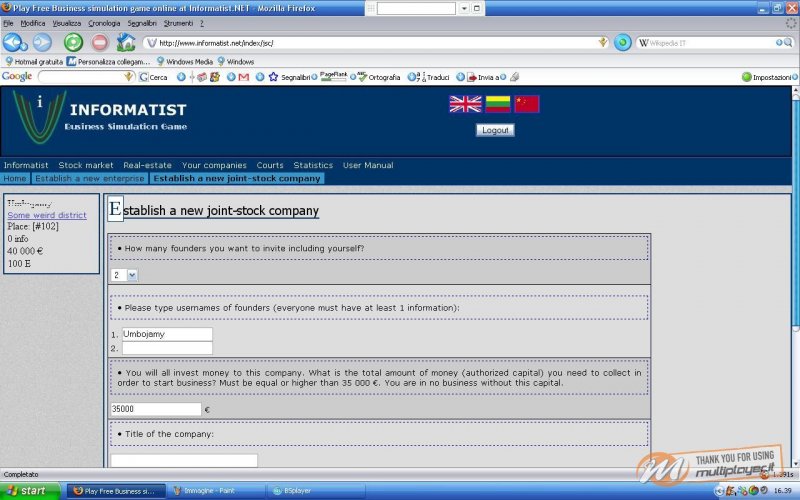Switch language with the Lithuanian flag
800x500 pixels.
click(x=498, y=104)
